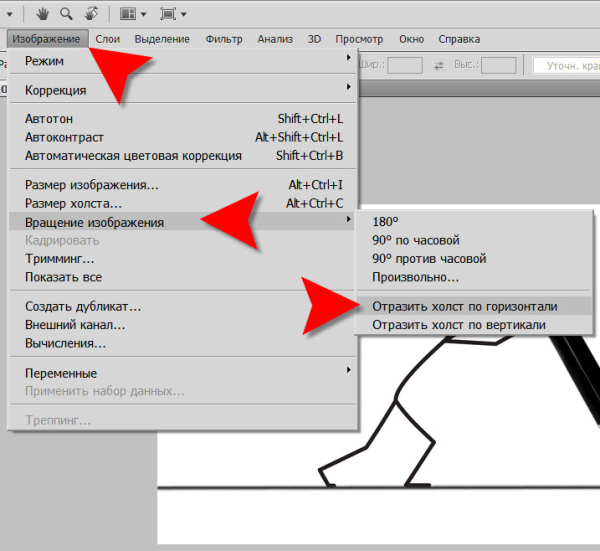Click the Уточн. край button

(566, 66)
